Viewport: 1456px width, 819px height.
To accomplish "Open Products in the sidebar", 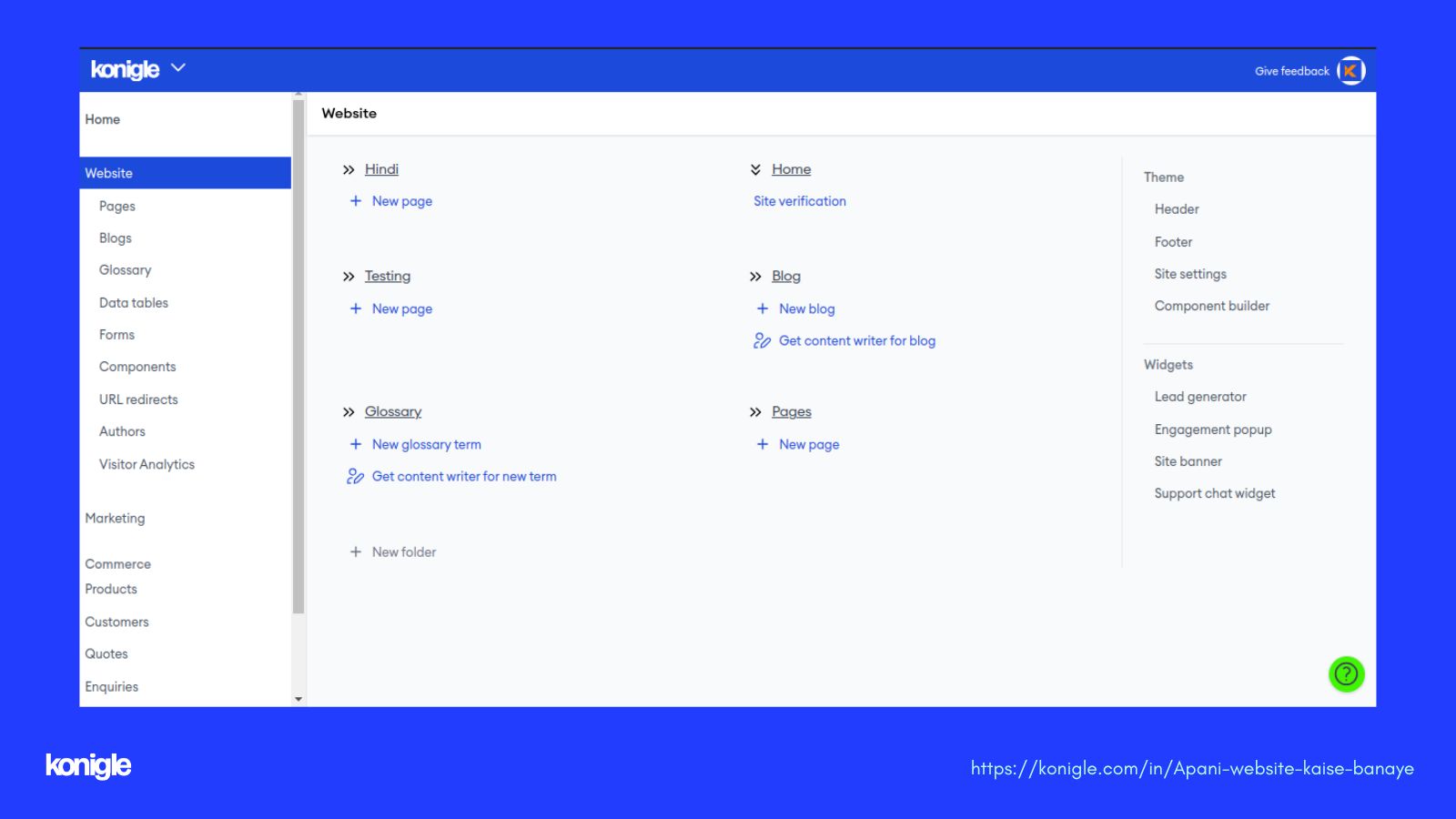I will pos(111,589).
